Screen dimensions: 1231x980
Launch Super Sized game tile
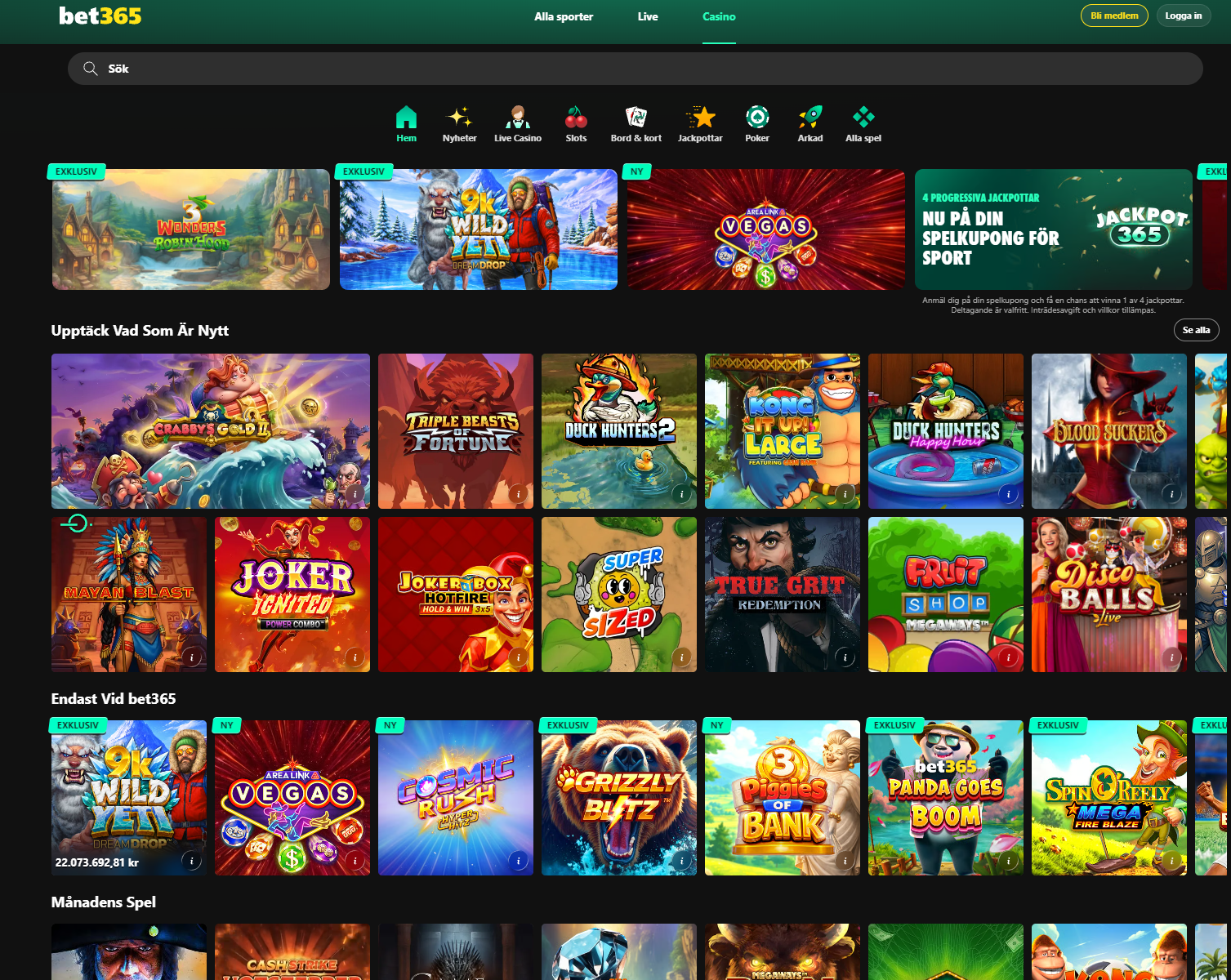coord(619,595)
